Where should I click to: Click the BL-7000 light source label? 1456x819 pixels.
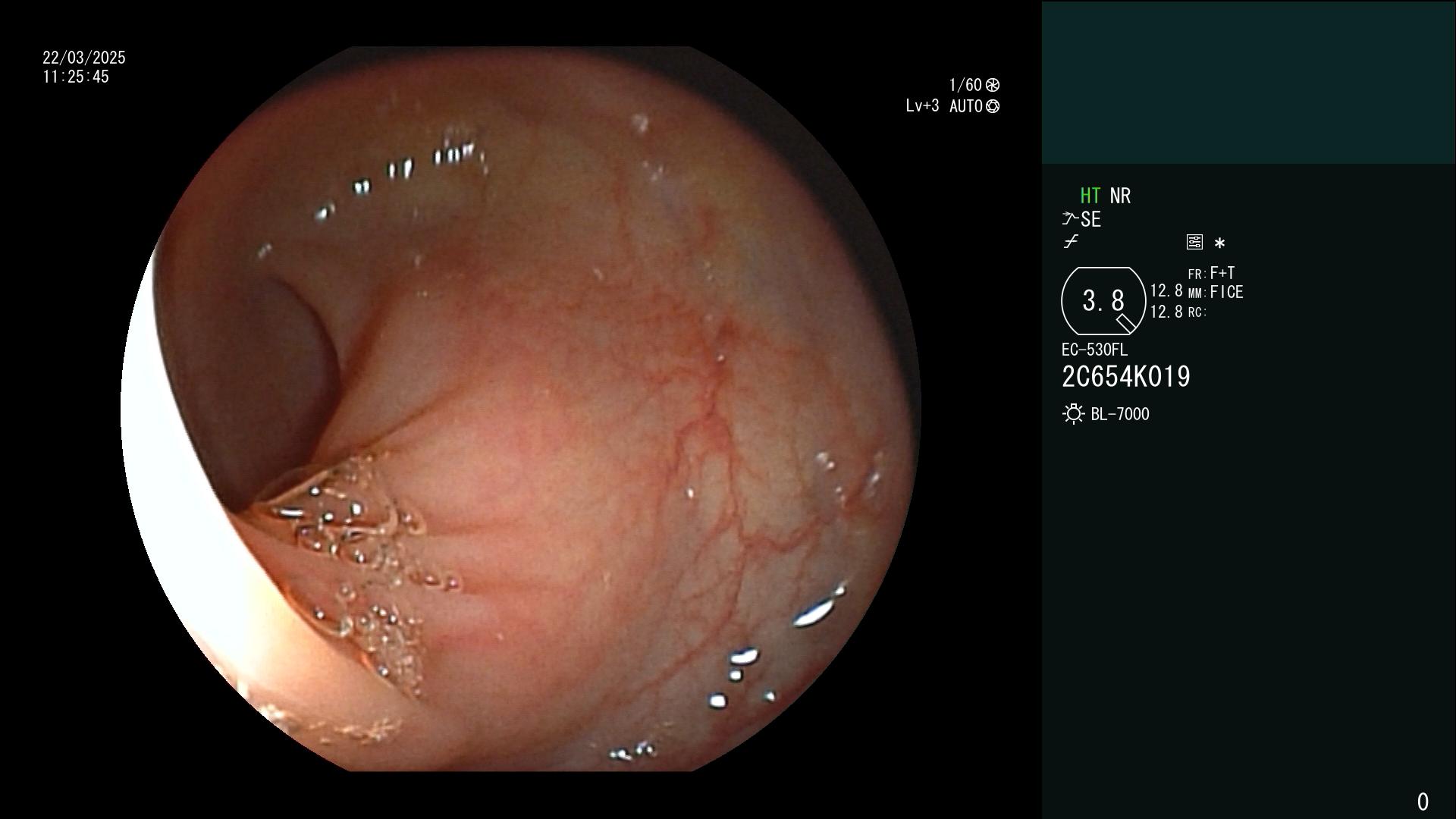pyautogui.click(x=1120, y=414)
